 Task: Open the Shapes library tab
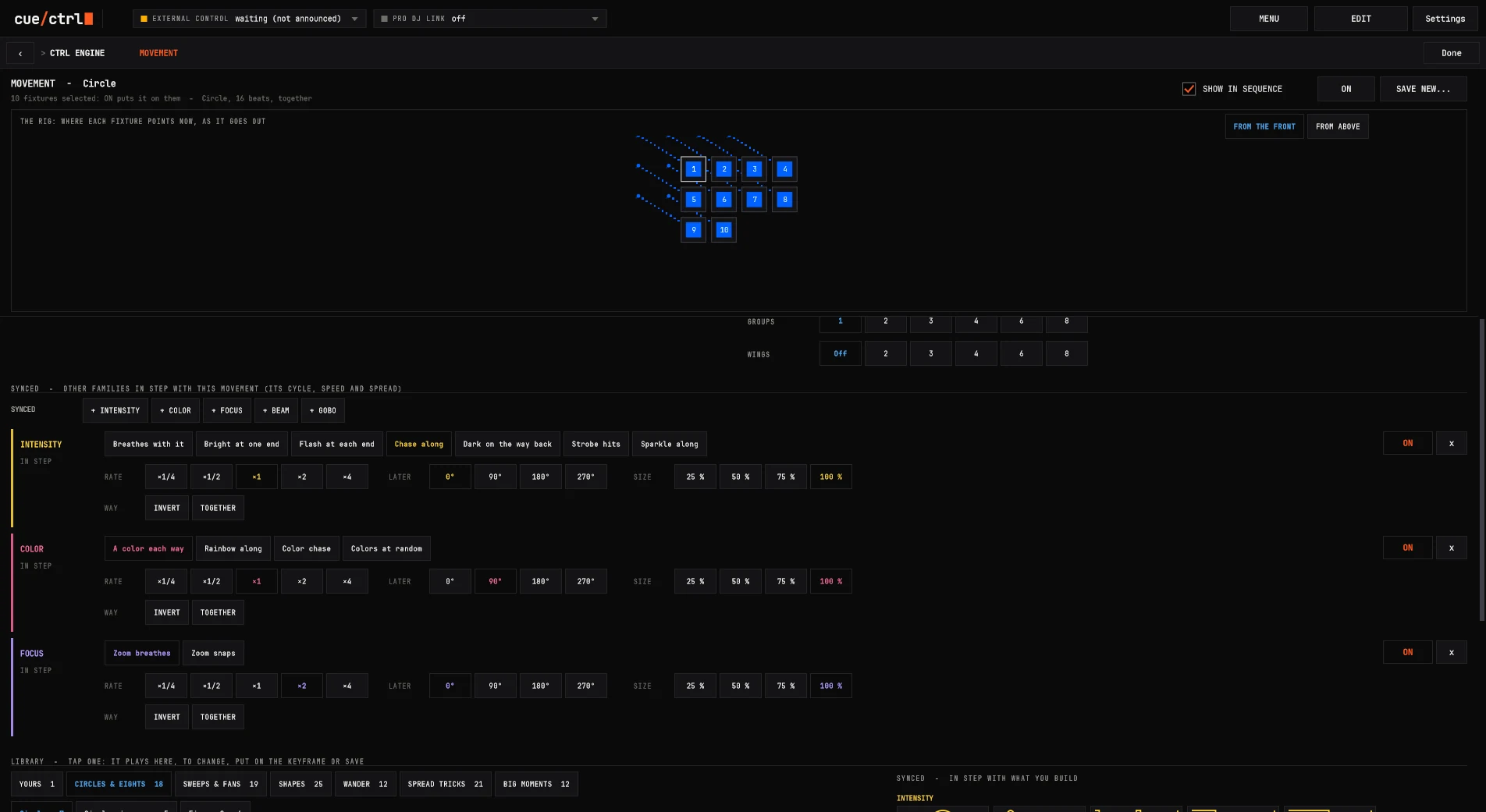point(300,784)
